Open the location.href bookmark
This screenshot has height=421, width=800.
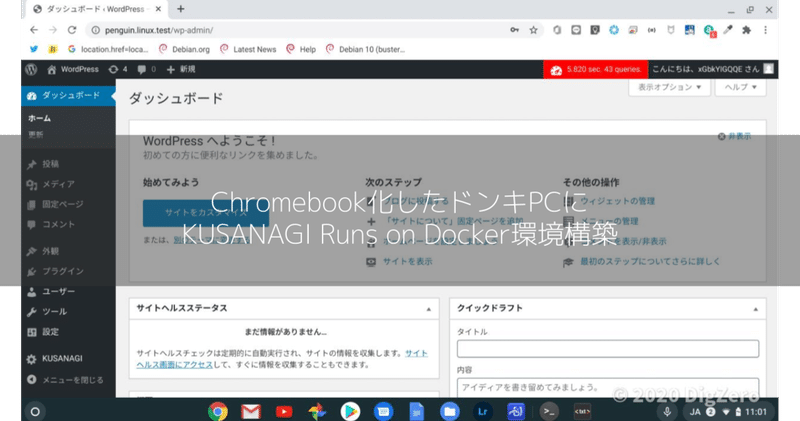[x=108, y=49]
